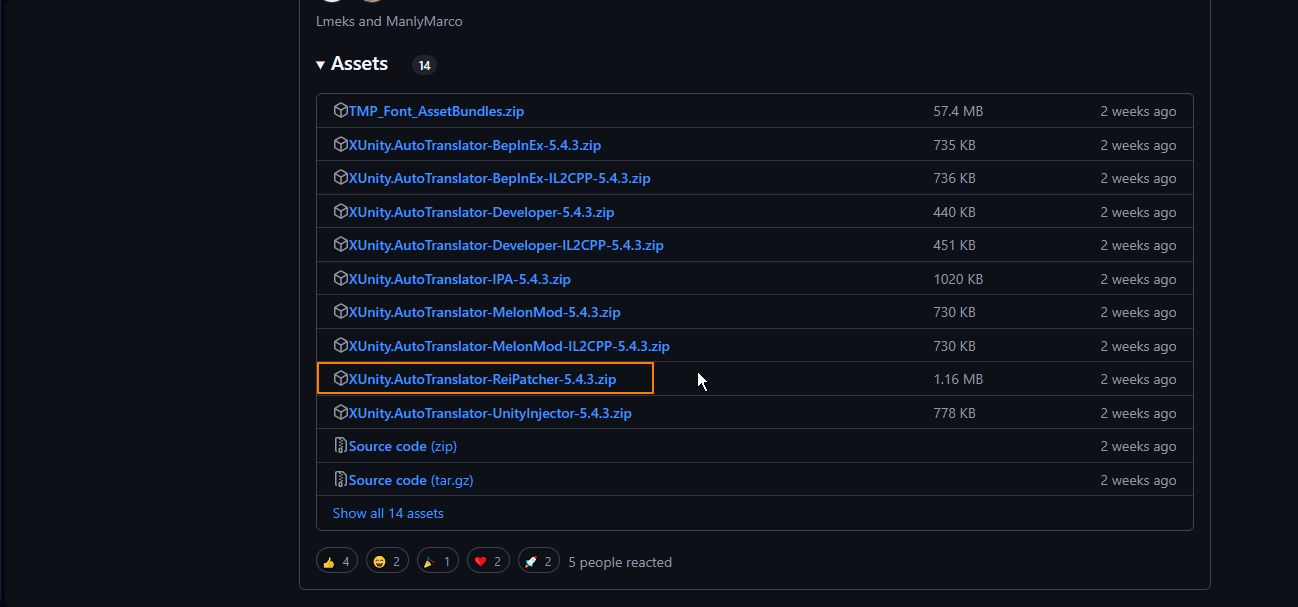Click package icon beside ReiPatcher-5.4.3.zip
Screen dimensions: 1298x607
tap(340, 379)
